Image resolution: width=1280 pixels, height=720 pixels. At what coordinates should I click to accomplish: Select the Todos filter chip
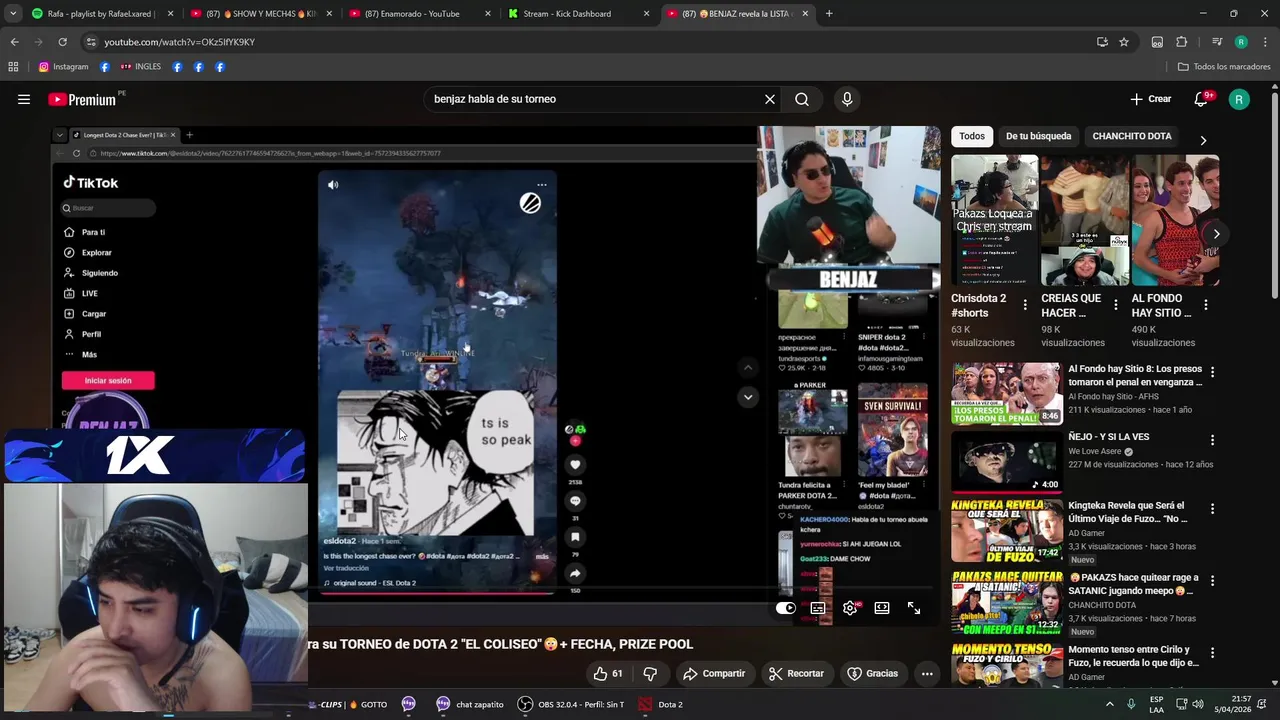972,136
